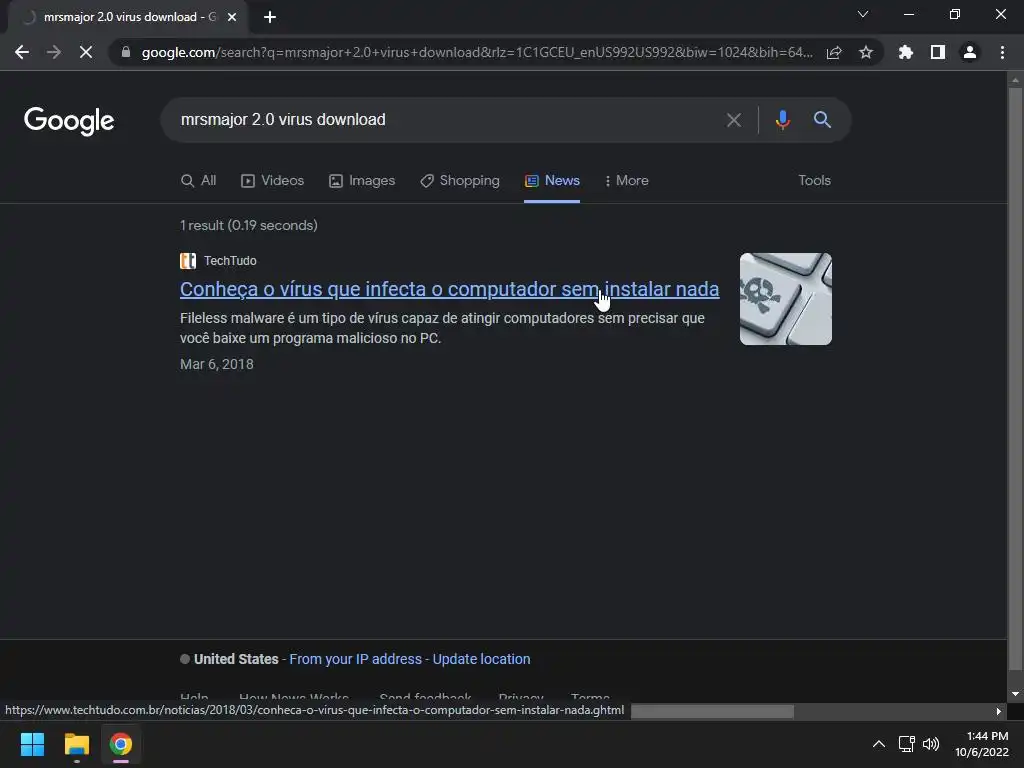Viewport: 1024px width, 768px height.
Task: Switch to Shopping results tab
Action: click(x=460, y=181)
